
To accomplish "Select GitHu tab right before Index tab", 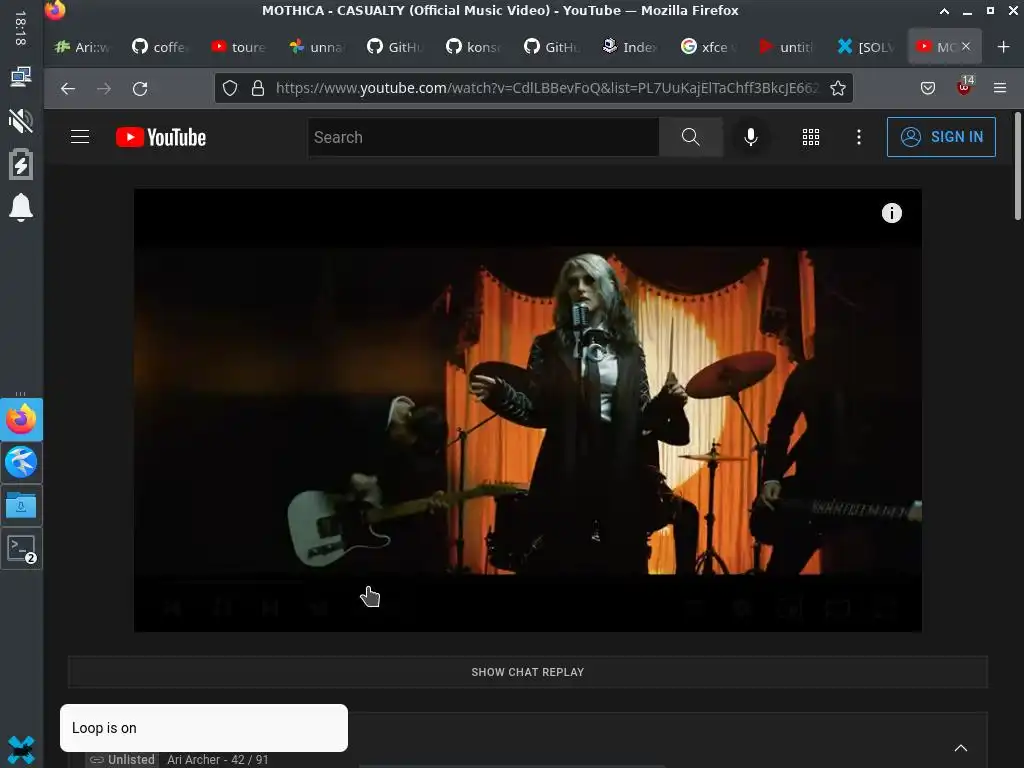I will click(x=552, y=46).
